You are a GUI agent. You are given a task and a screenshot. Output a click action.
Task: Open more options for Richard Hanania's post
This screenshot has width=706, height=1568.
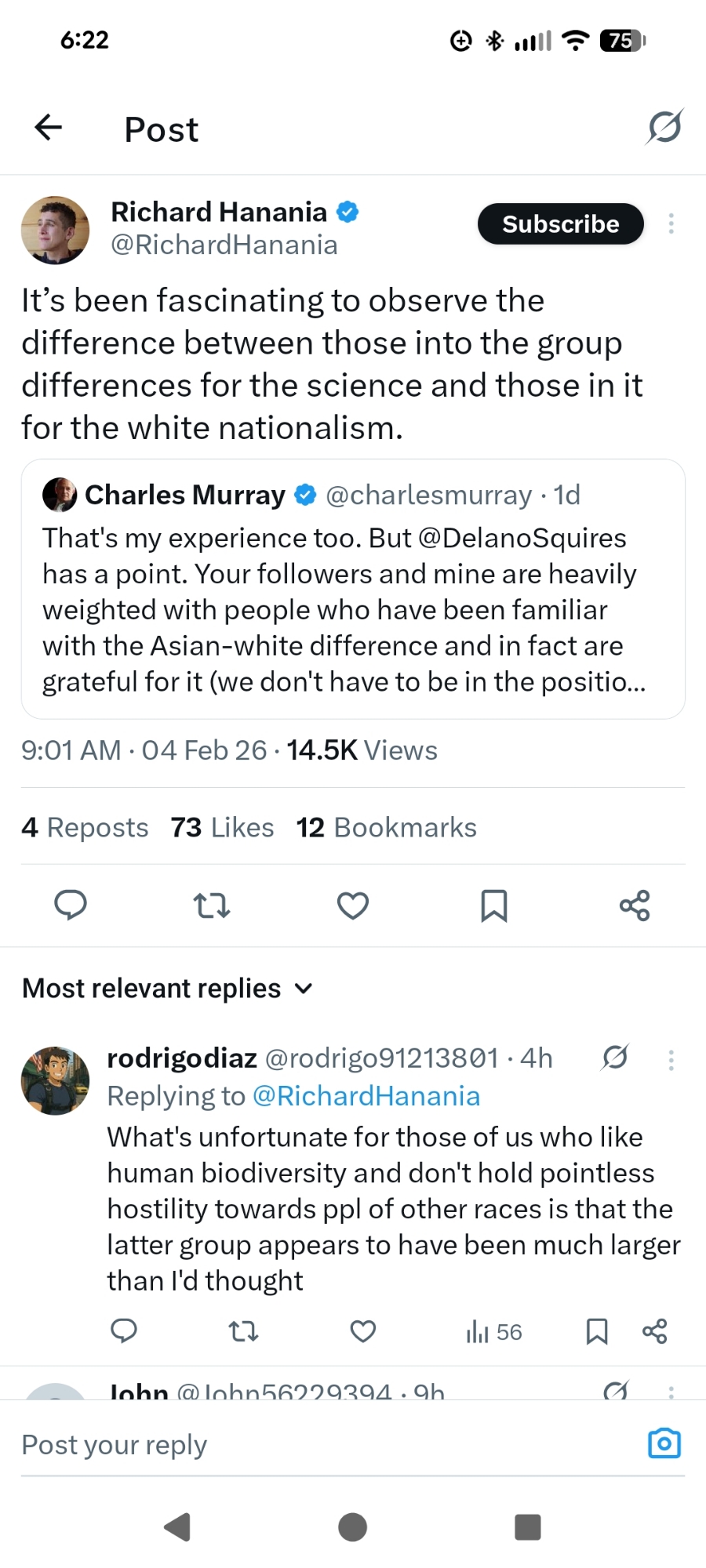[x=671, y=224]
